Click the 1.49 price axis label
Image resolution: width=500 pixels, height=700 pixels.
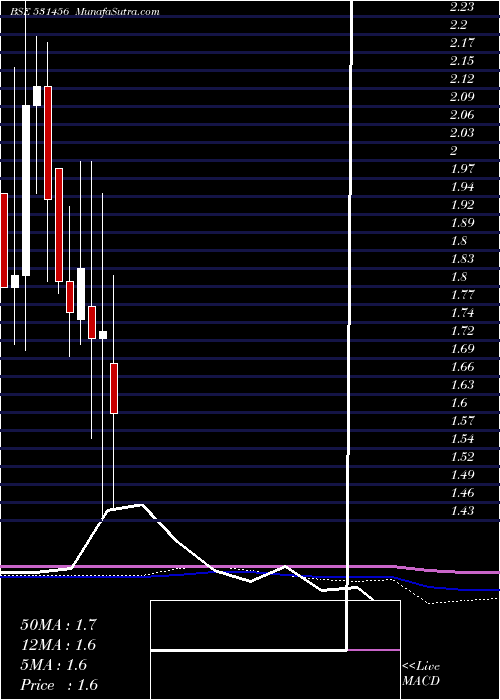click(462, 475)
